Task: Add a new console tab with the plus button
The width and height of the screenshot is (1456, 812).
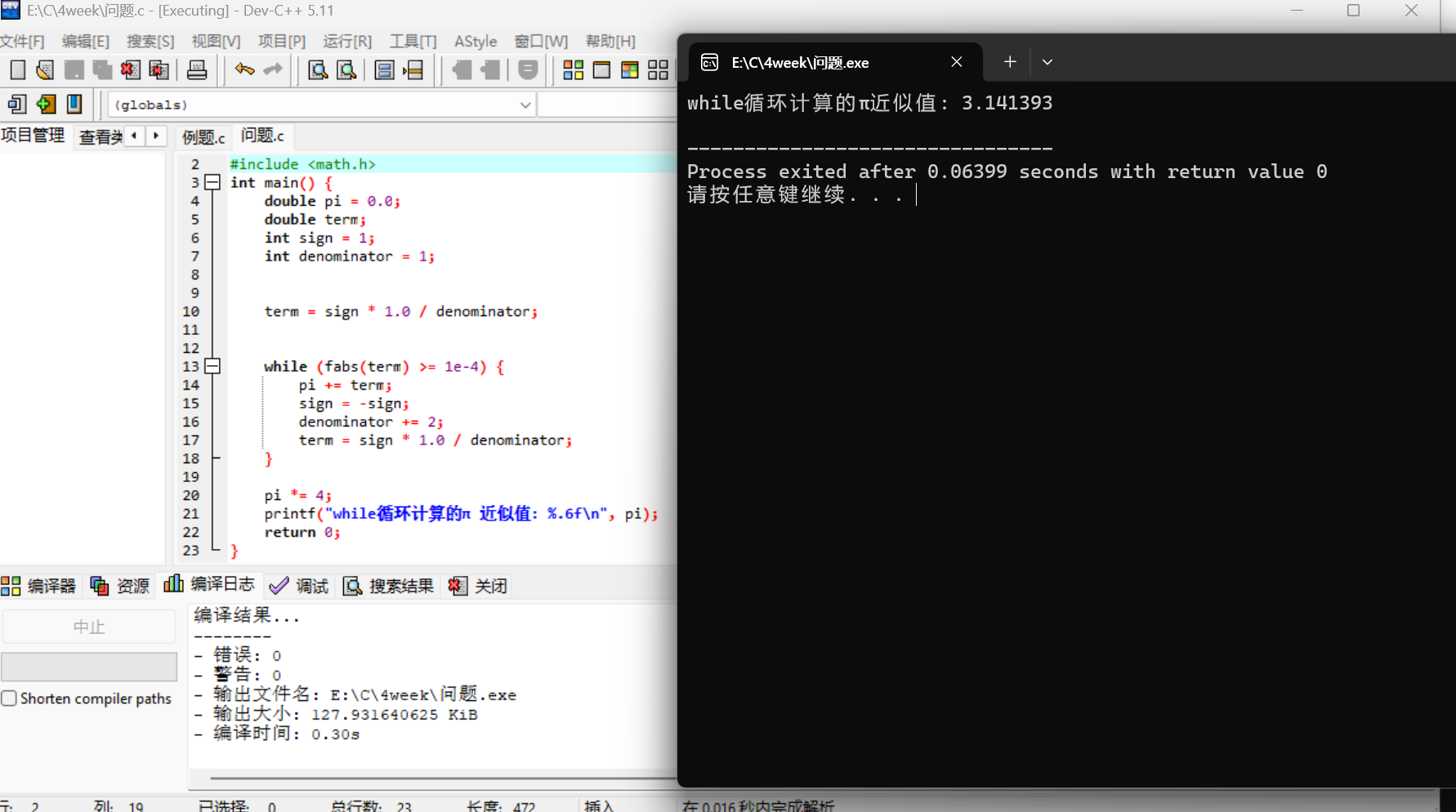Action: 1010,62
